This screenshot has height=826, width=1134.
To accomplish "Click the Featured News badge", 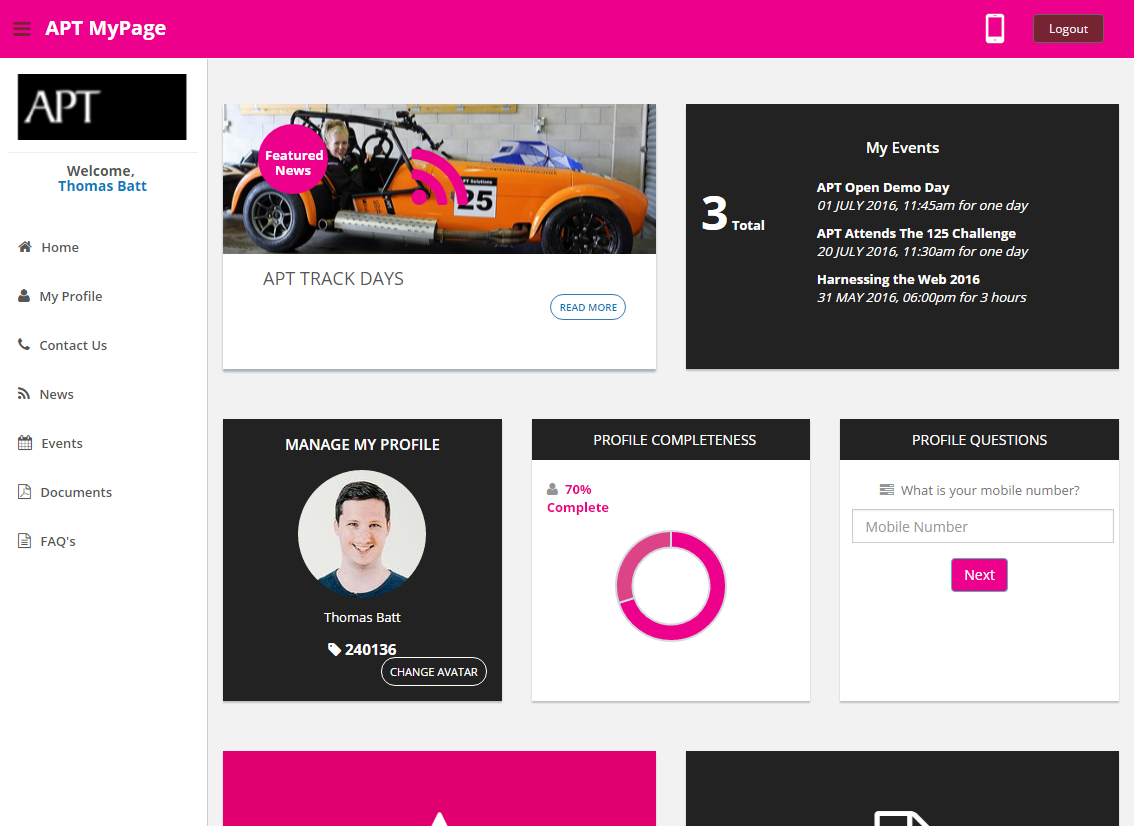I will tap(293, 159).
